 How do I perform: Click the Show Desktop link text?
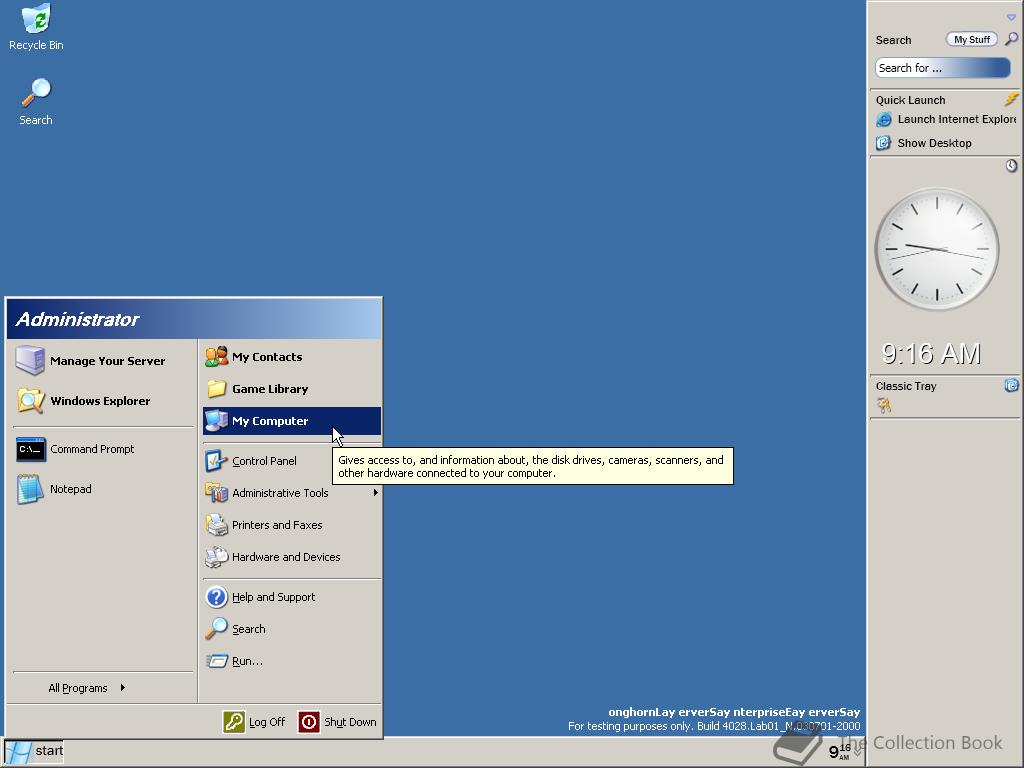coord(935,143)
